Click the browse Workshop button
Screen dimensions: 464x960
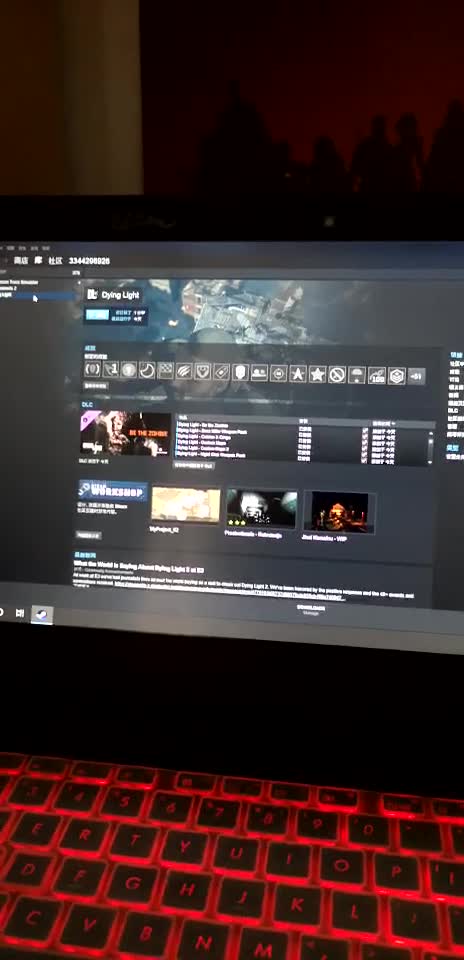(89, 535)
